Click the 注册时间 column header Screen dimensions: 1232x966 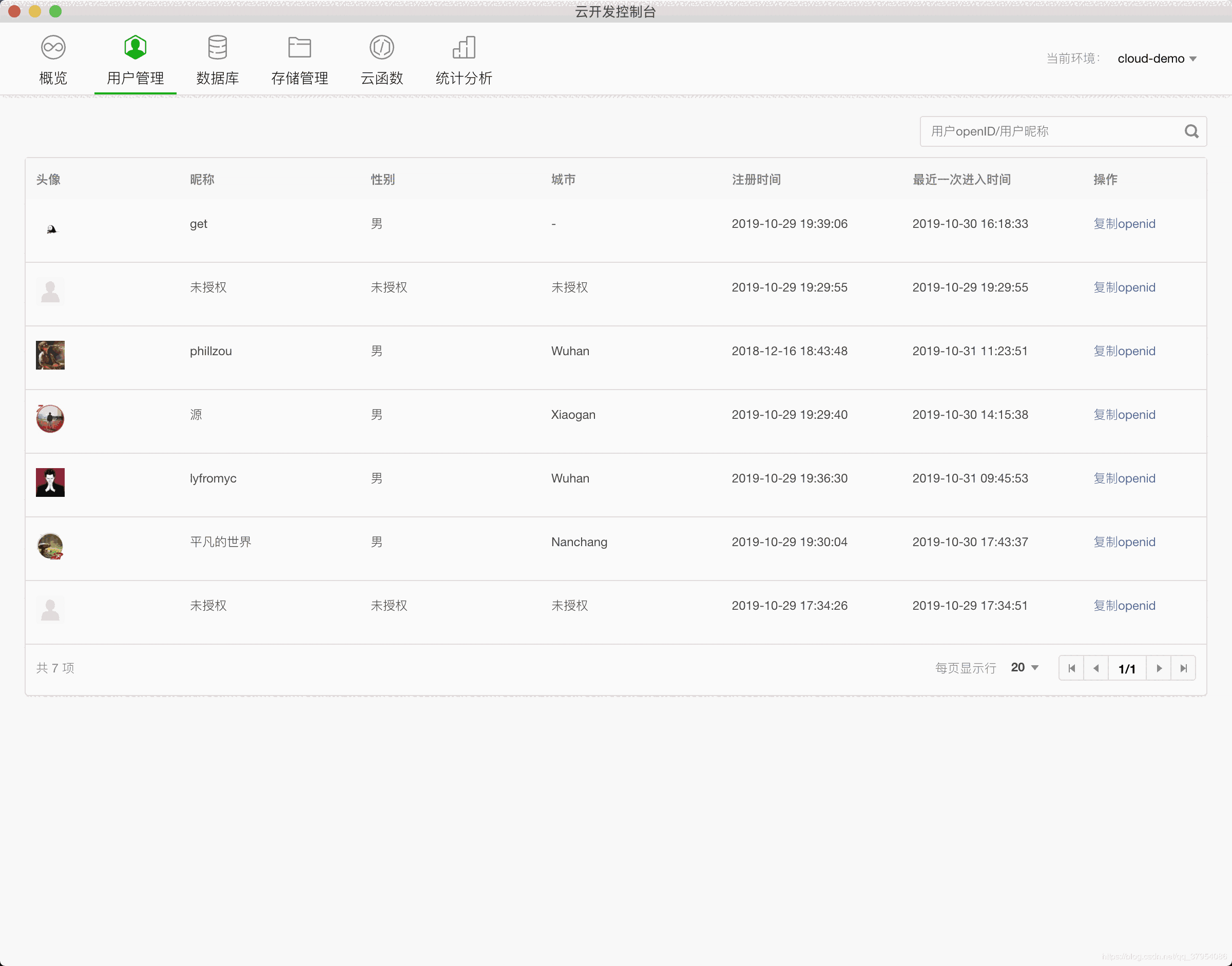(756, 180)
